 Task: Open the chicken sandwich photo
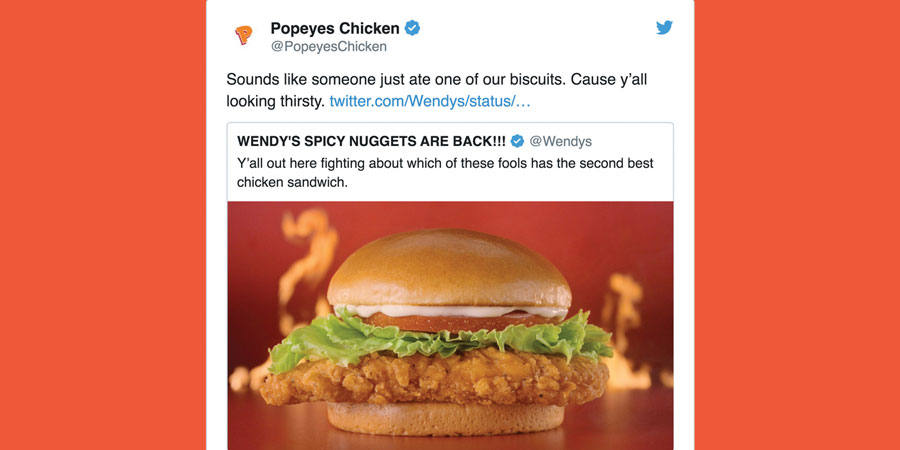(x=450, y=325)
